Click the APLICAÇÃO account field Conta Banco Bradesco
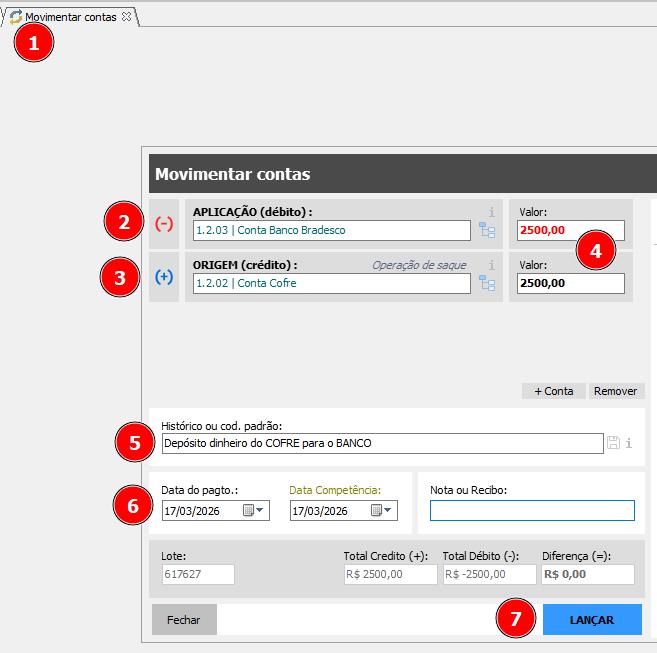 [330, 231]
